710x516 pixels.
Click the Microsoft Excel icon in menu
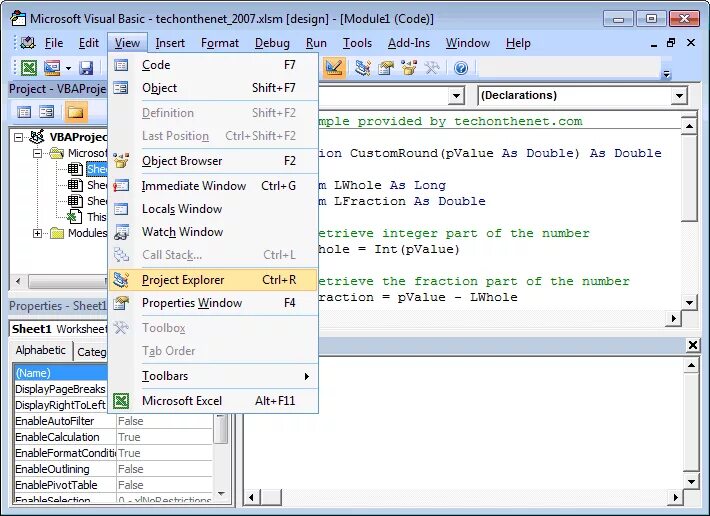(x=121, y=401)
